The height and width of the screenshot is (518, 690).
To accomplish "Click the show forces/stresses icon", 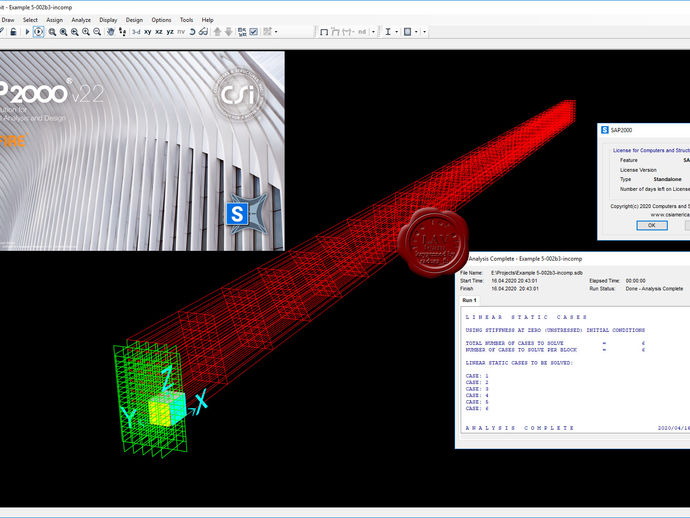I will pos(348,32).
